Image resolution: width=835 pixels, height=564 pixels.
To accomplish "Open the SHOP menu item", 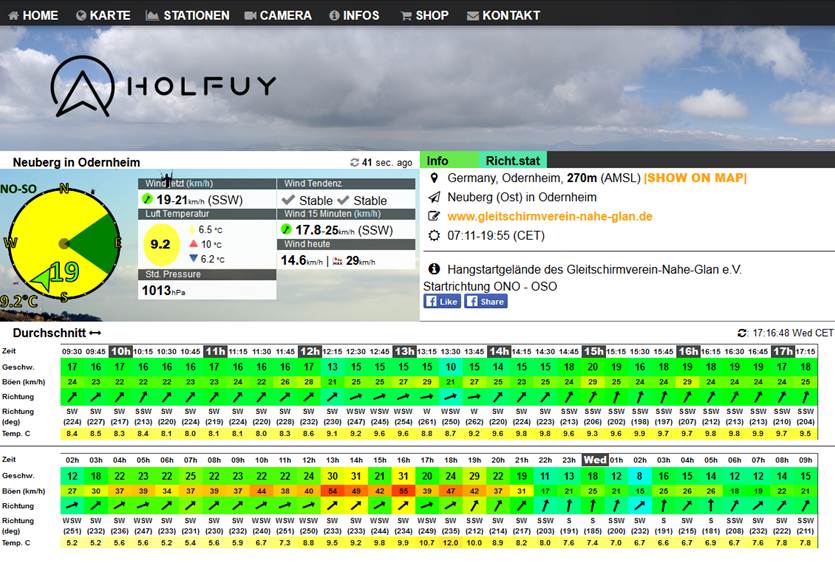I will point(424,15).
